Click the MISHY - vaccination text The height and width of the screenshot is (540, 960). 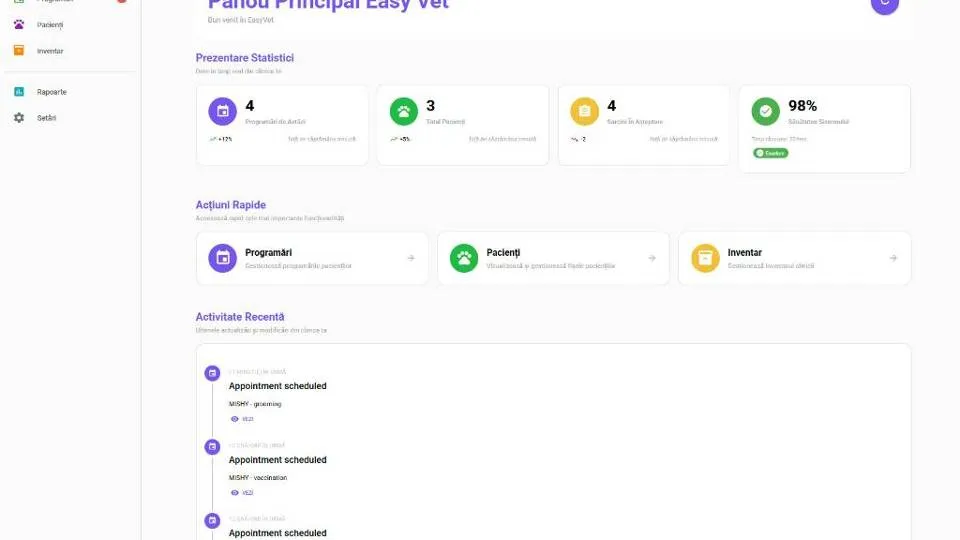point(258,478)
